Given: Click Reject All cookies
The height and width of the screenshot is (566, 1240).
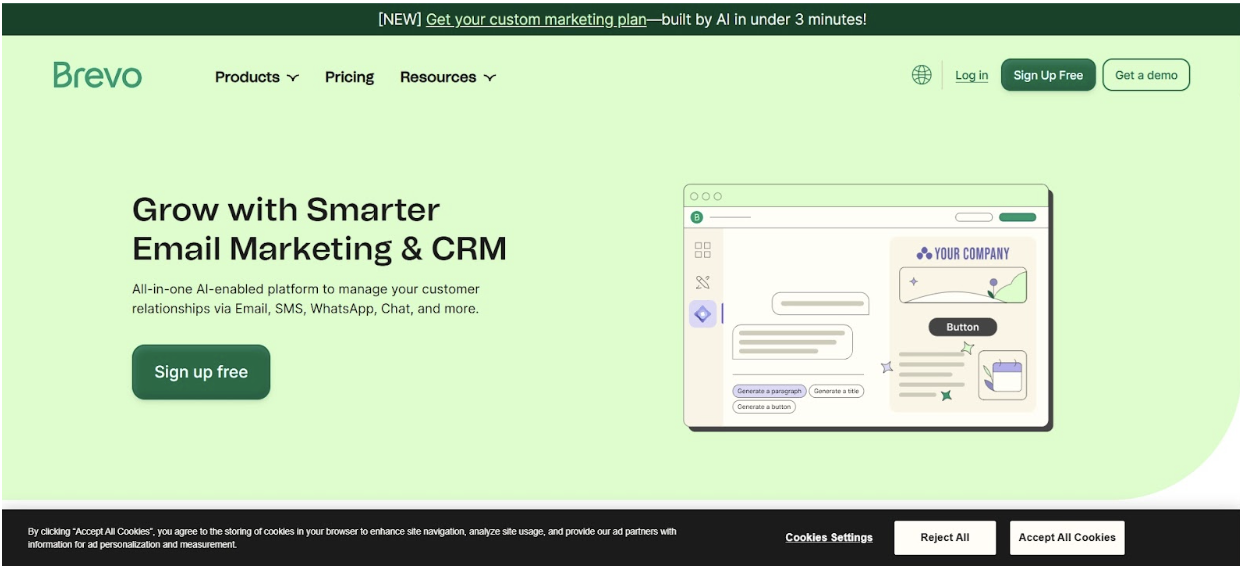Looking at the screenshot, I should (x=945, y=537).
